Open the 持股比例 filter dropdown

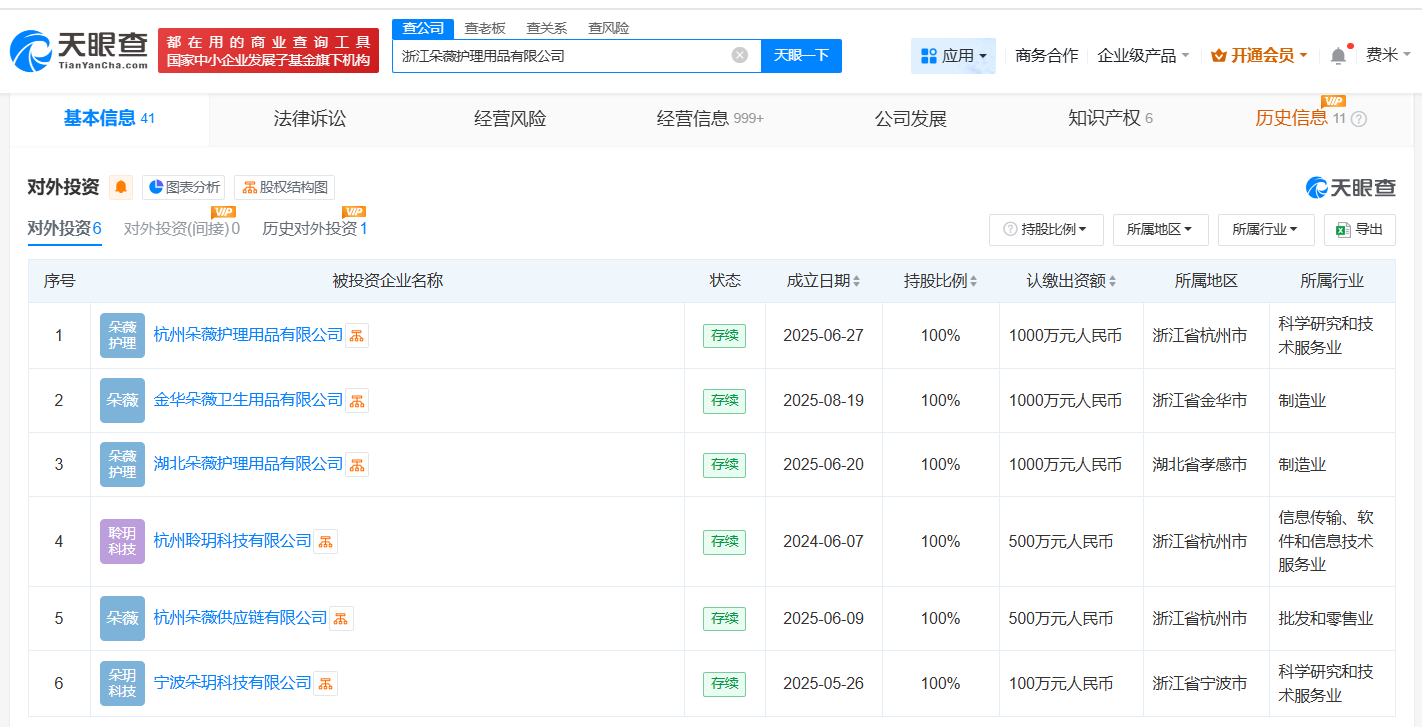(1046, 229)
